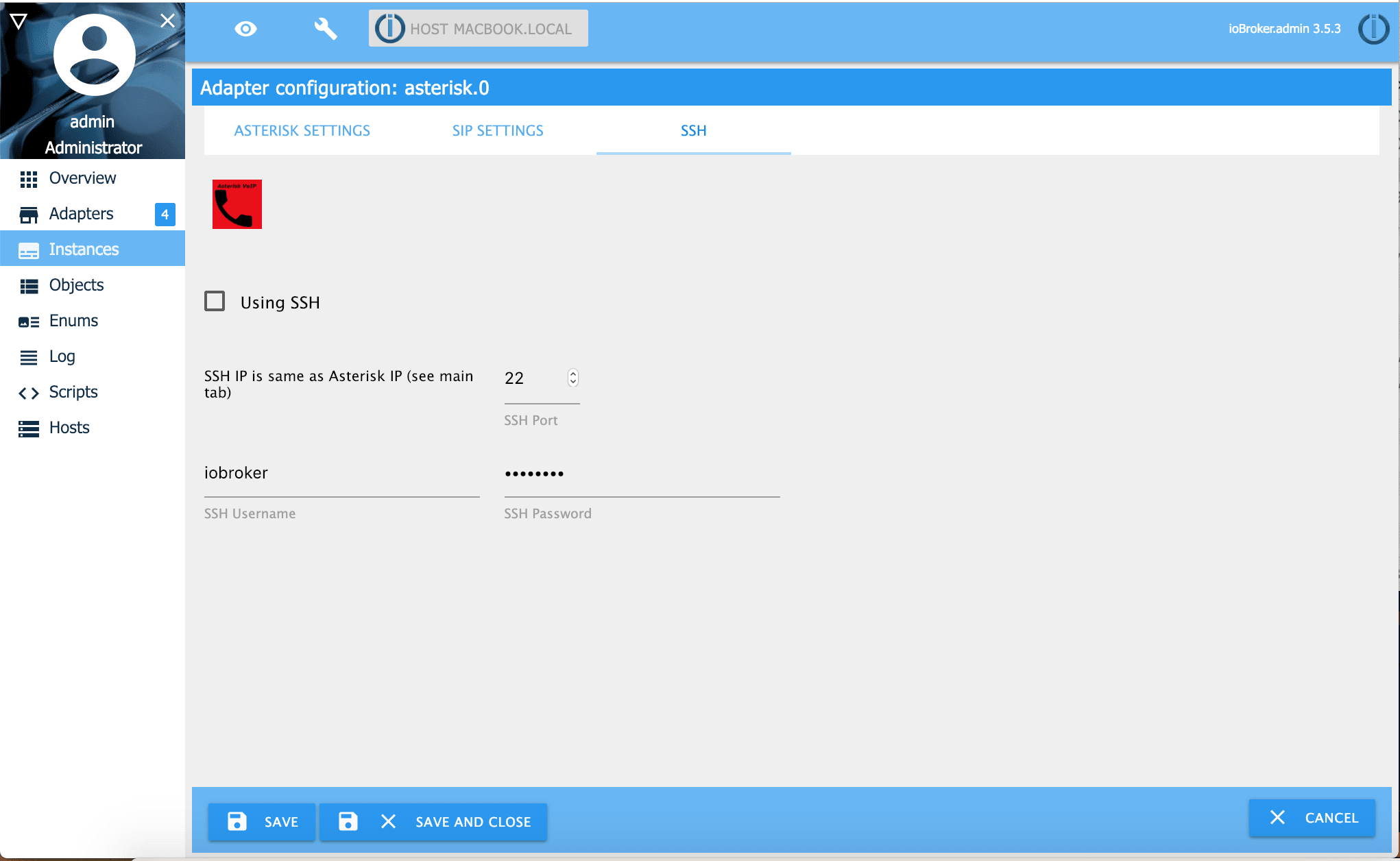Expand the triangle menu at top left
1400x861 pixels.
[x=19, y=21]
